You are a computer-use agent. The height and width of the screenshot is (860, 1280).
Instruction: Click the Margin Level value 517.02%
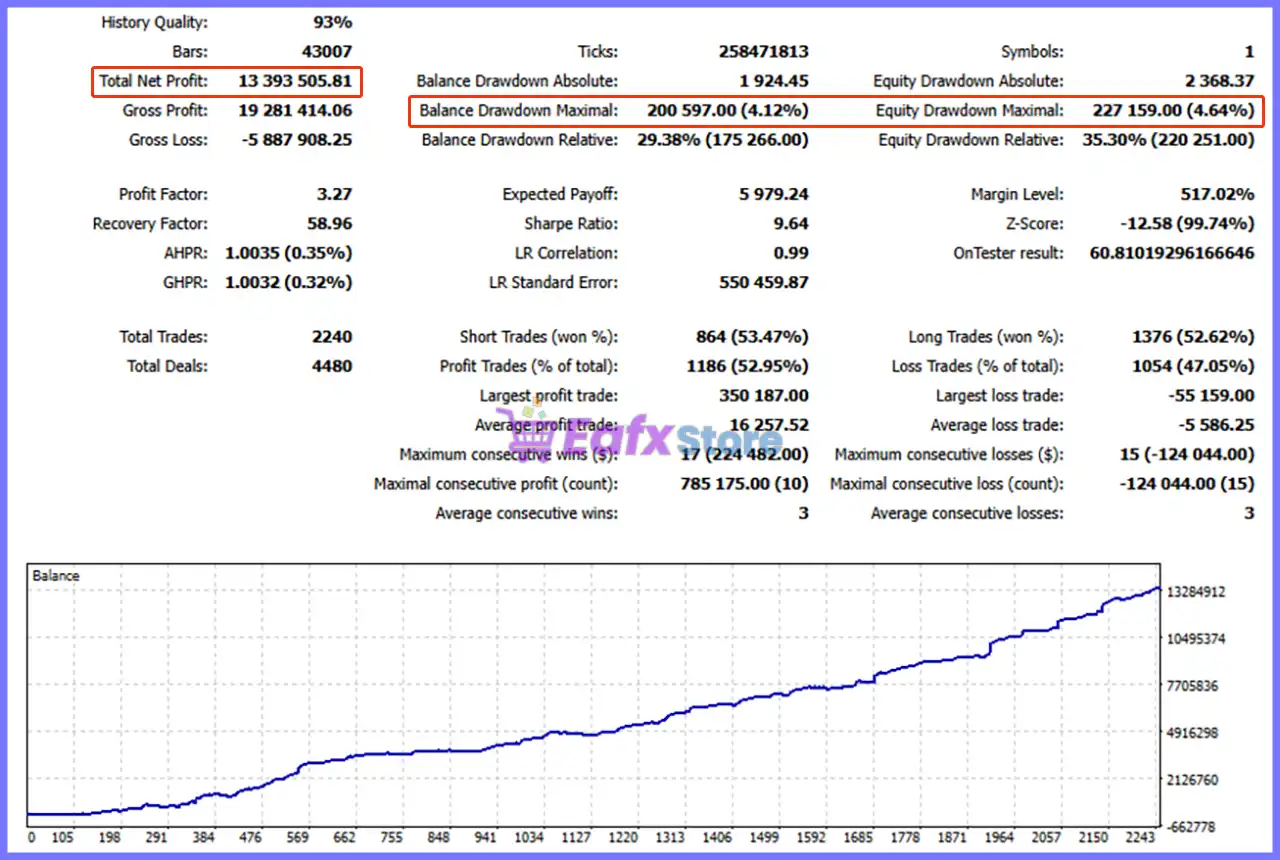(x=1217, y=195)
